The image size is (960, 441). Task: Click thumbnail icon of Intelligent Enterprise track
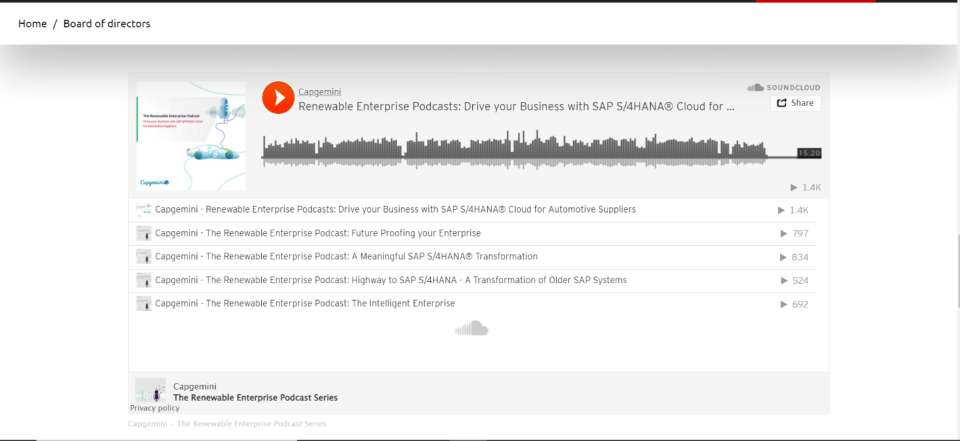[143, 303]
